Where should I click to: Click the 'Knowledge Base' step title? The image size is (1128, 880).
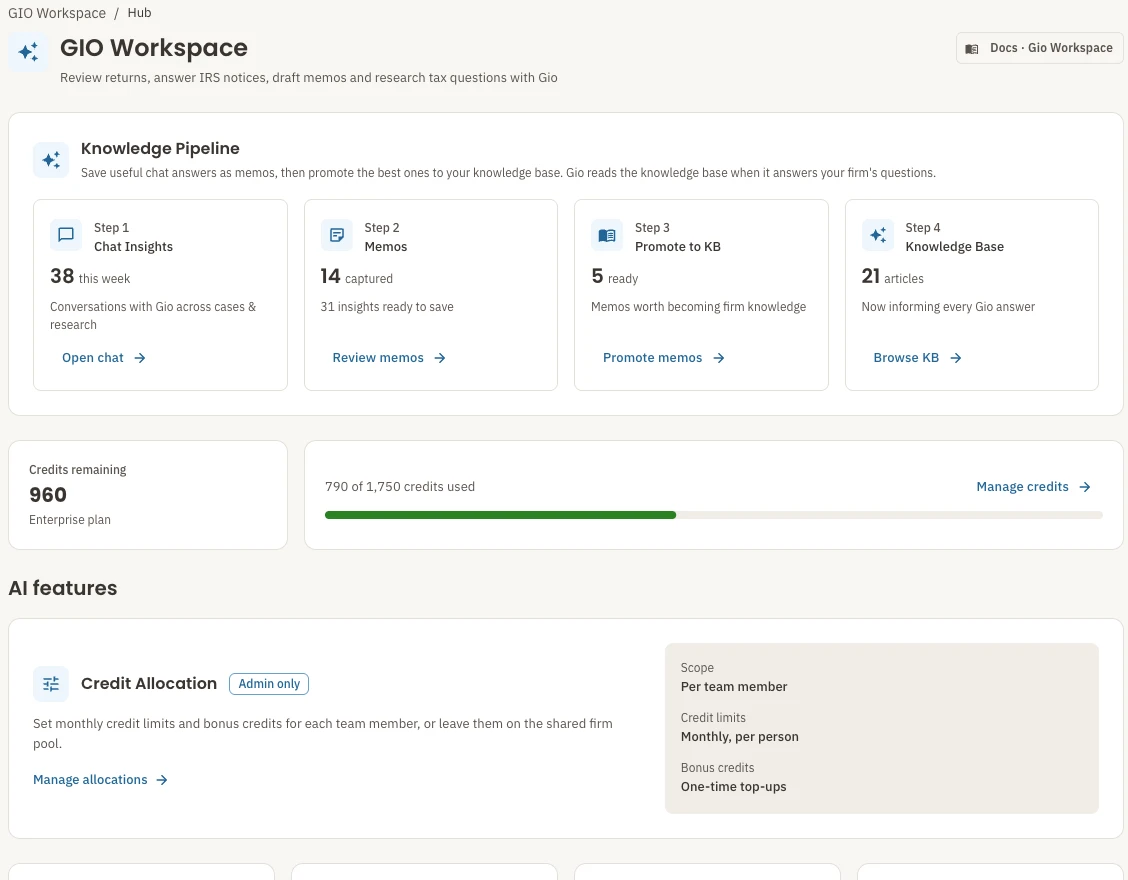coord(955,247)
